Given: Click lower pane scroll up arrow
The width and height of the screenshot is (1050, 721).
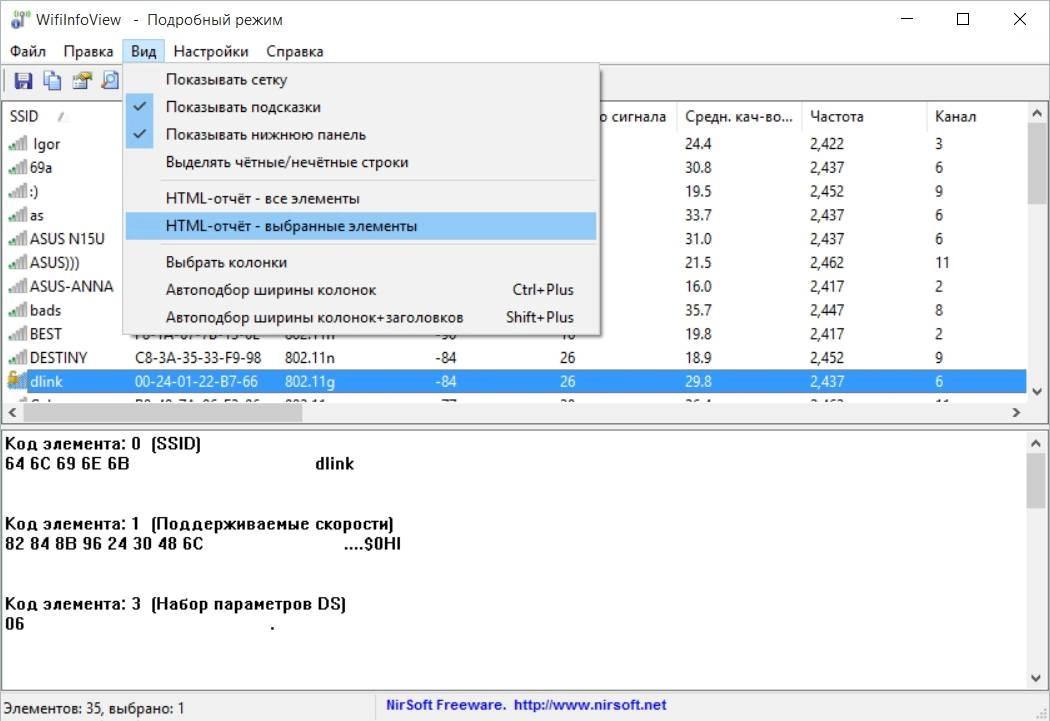Looking at the screenshot, I should [x=1035, y=443].
